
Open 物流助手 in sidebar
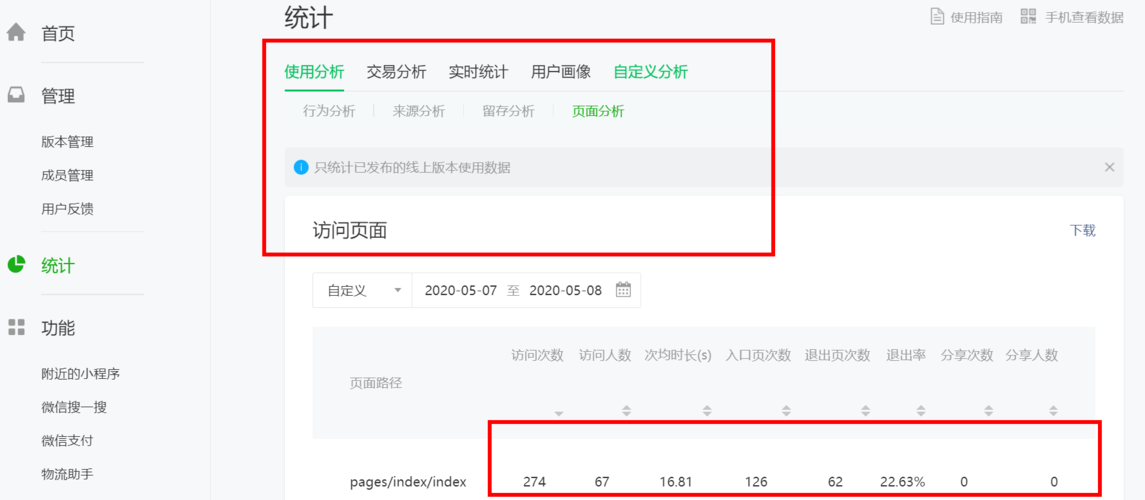click(x=67, y=474)
